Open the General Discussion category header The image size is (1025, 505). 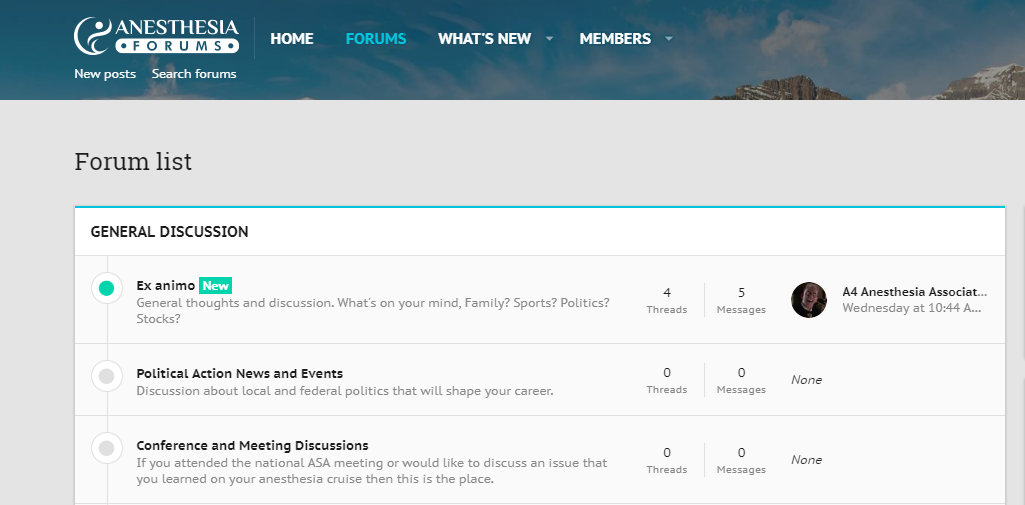coord(170,232)
